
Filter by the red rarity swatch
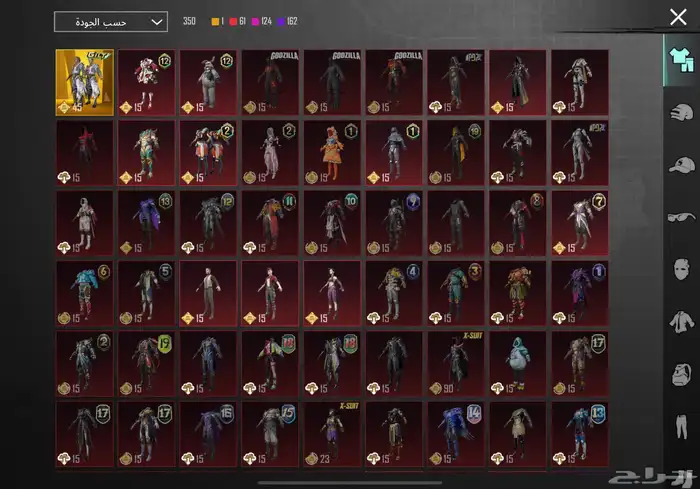235,21
